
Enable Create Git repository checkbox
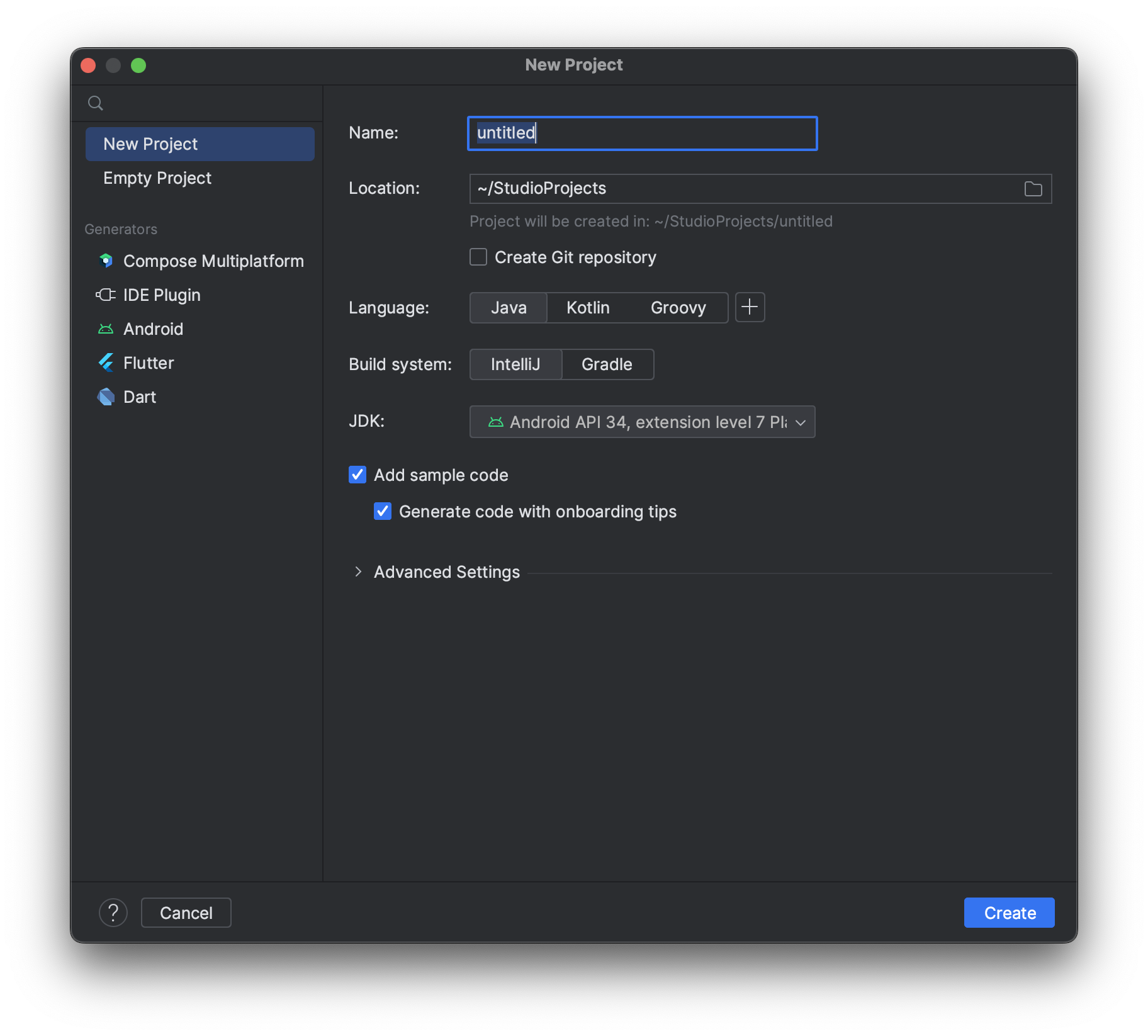[x=478, y=257]
